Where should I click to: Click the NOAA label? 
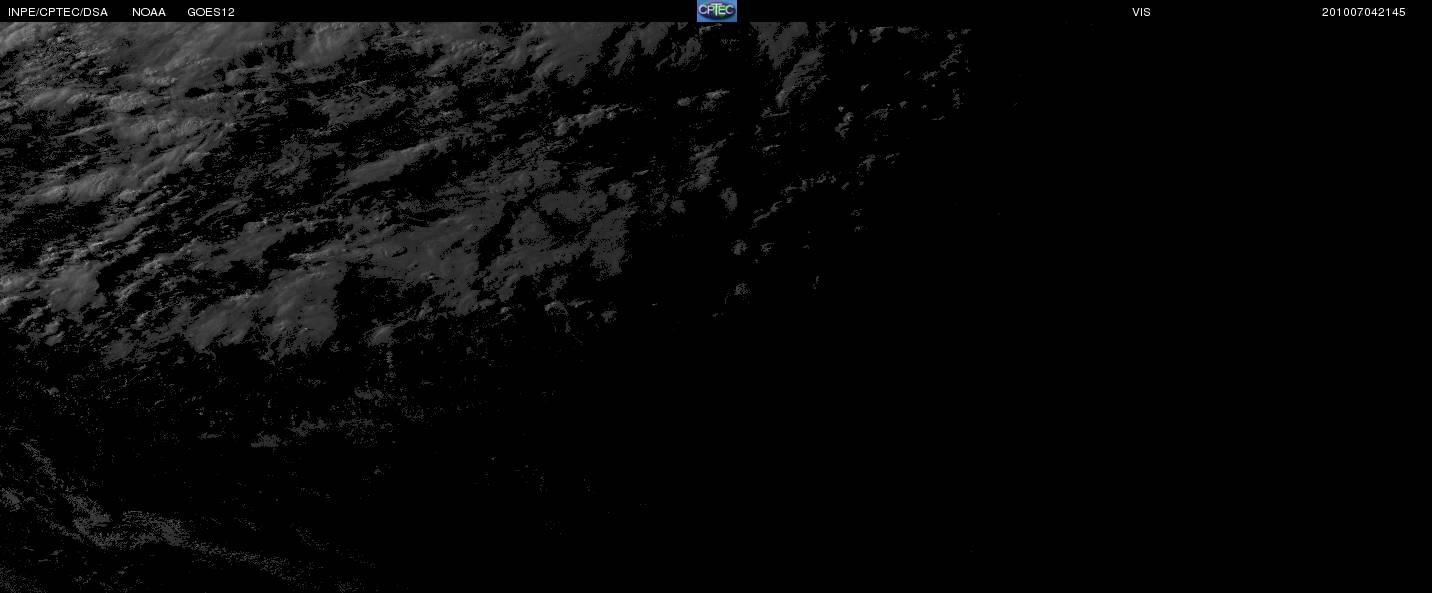[x=149, y=12]
